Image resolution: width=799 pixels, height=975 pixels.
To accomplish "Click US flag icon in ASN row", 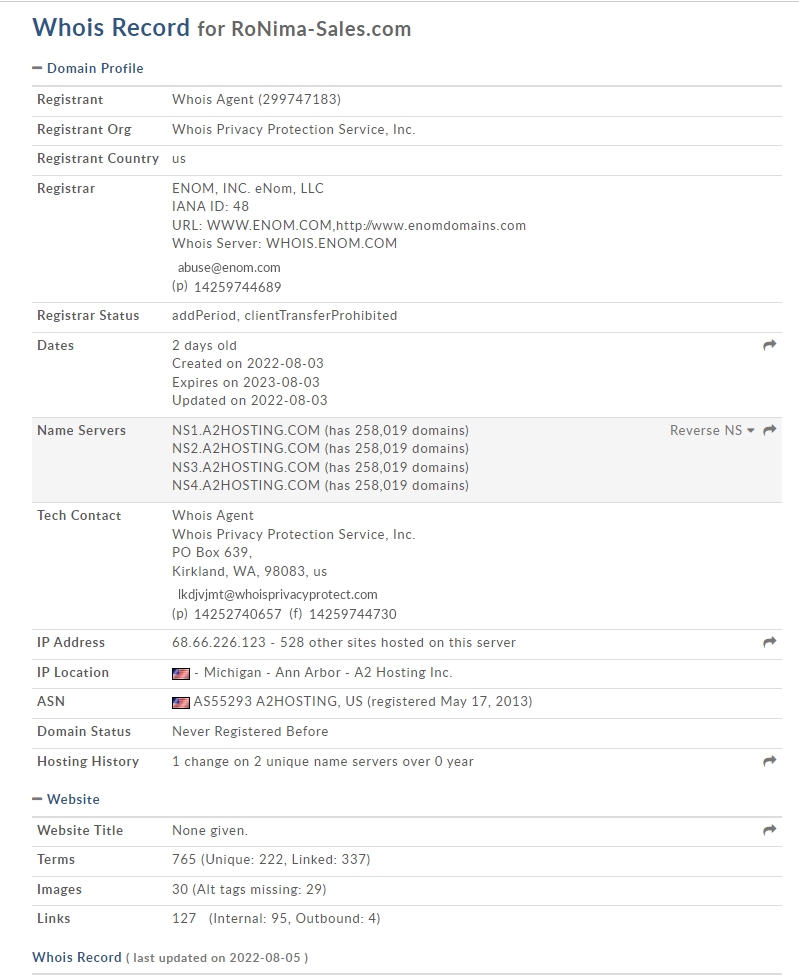I will coord(180,703).
